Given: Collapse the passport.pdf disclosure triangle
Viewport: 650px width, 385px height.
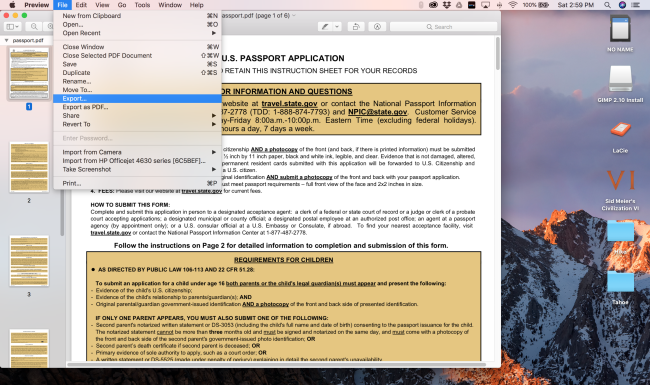Looking at the screenshot, I should (x=7, y=40).
